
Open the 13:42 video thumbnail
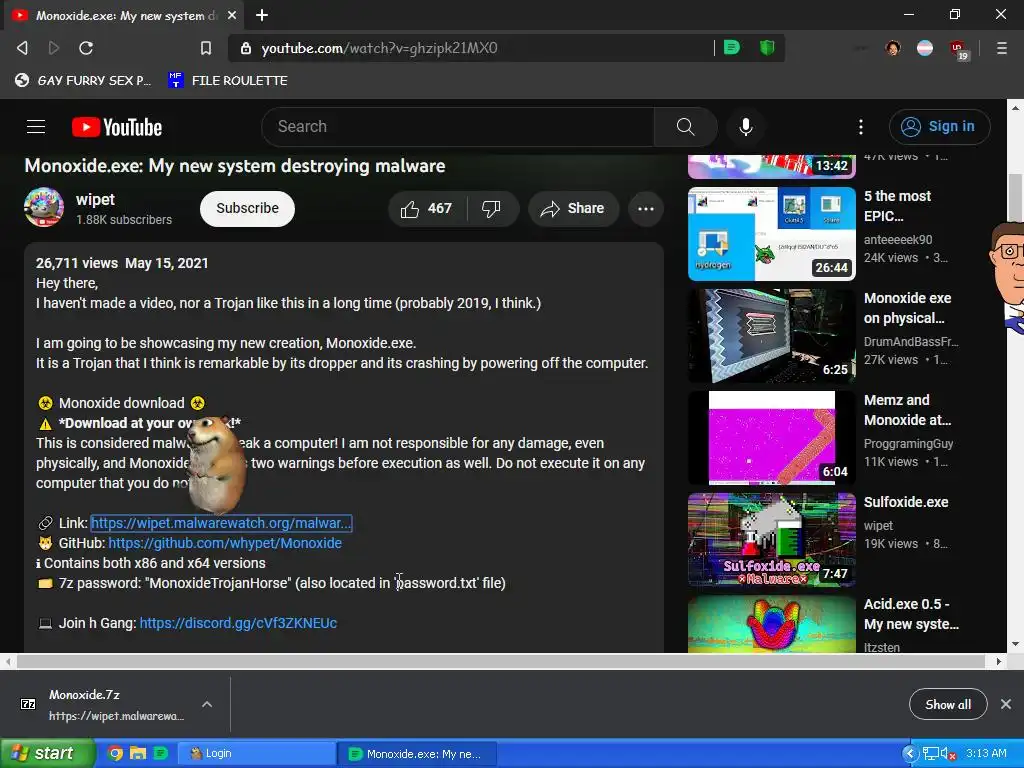coord(772,167)
